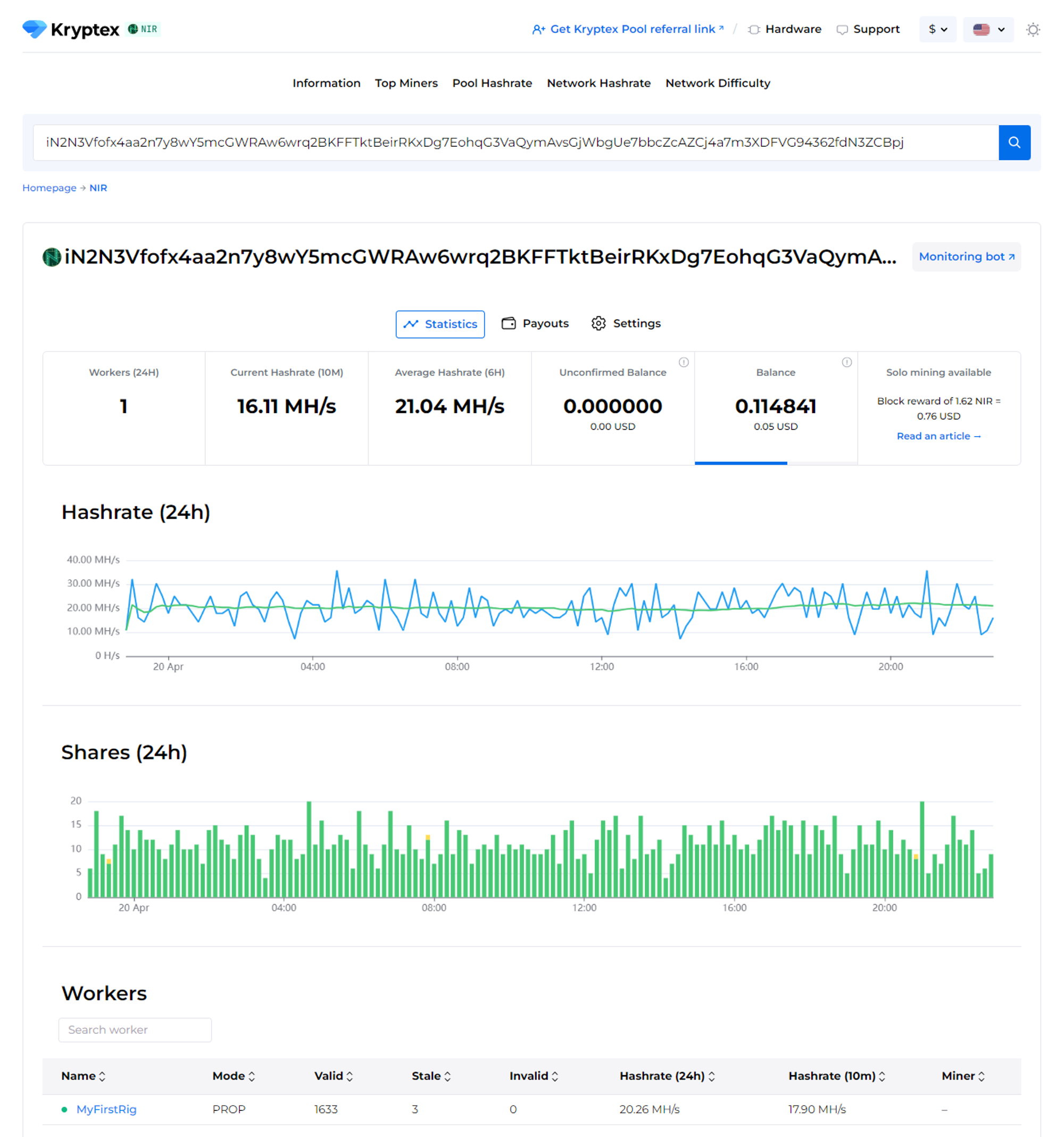This screenshot has height=1137, width=1064.
Task: Click the Hashrate (24h) heading
Action: click(136, 512)
